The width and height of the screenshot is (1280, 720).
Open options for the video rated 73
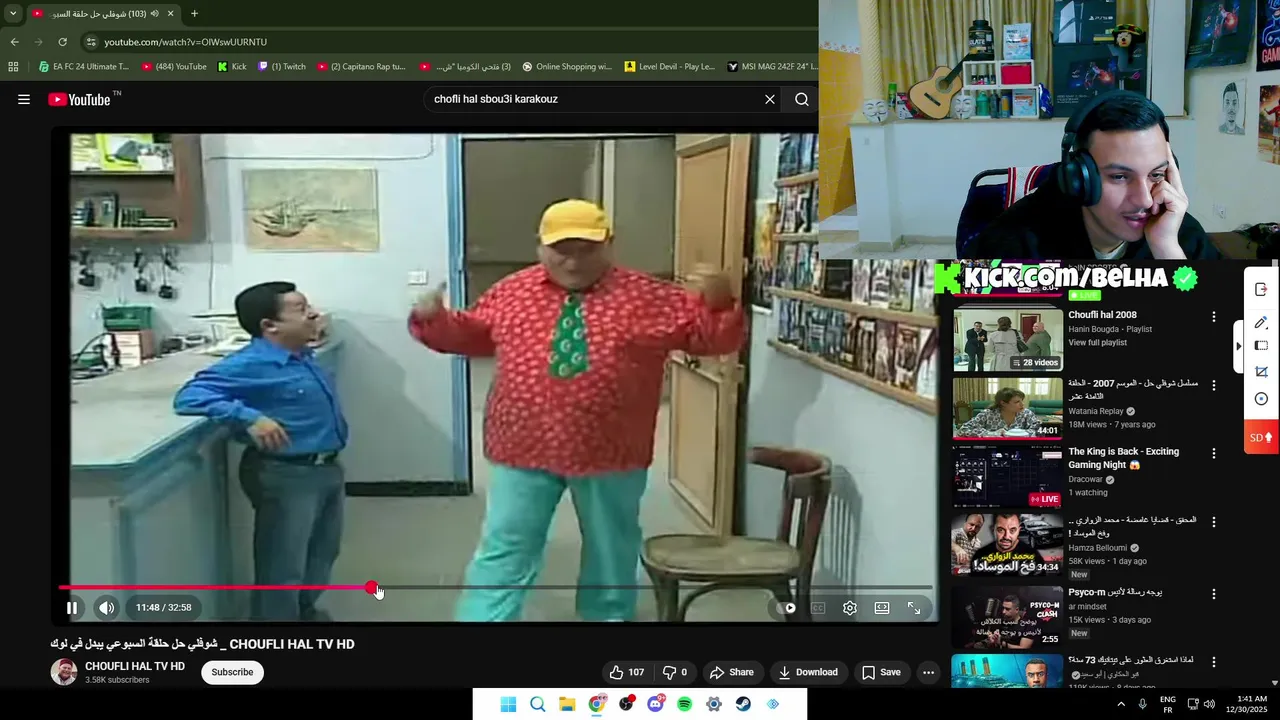point(1214,662)
